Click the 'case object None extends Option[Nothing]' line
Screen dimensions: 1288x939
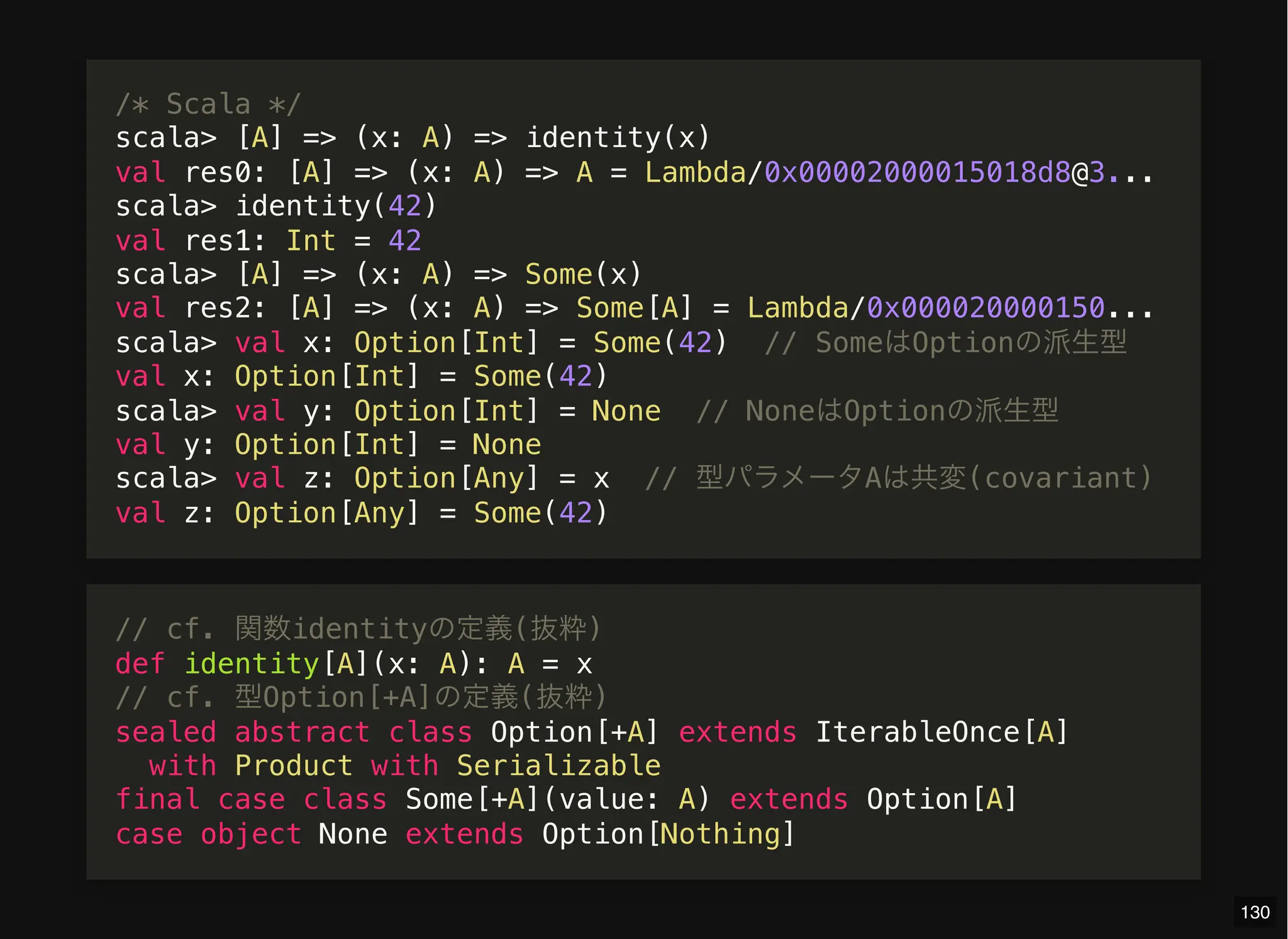(x=455, y=834)
